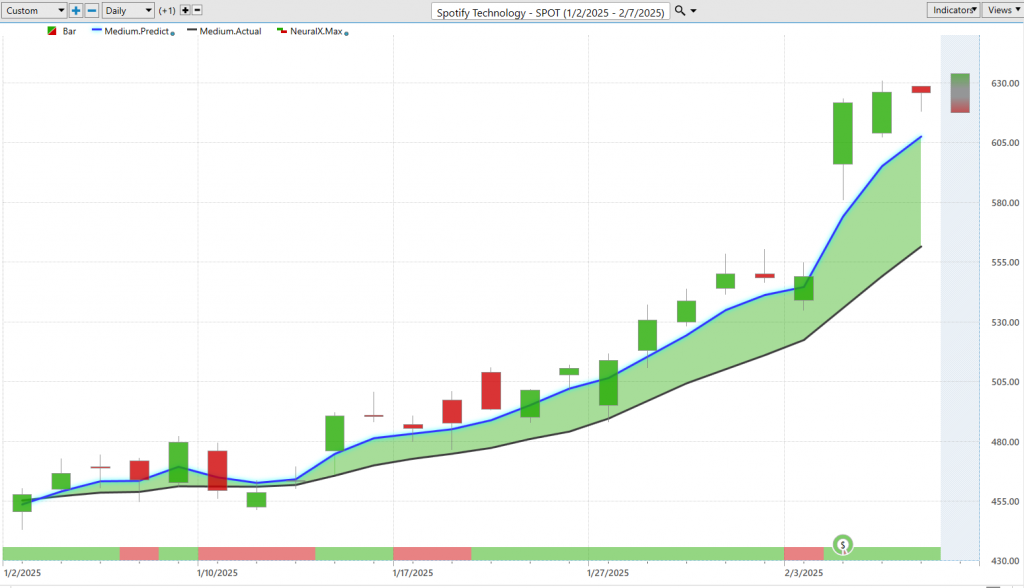Image resolution: width=1024 pixels, height=588 pixels.
Task: Click the green dollar earnings marker
Action: click(x=842, y=544)
